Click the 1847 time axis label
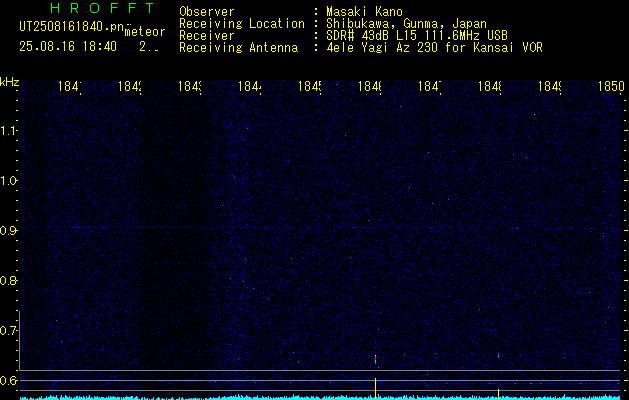The height and width of the screenshot is (400, 629). [430, 86]
